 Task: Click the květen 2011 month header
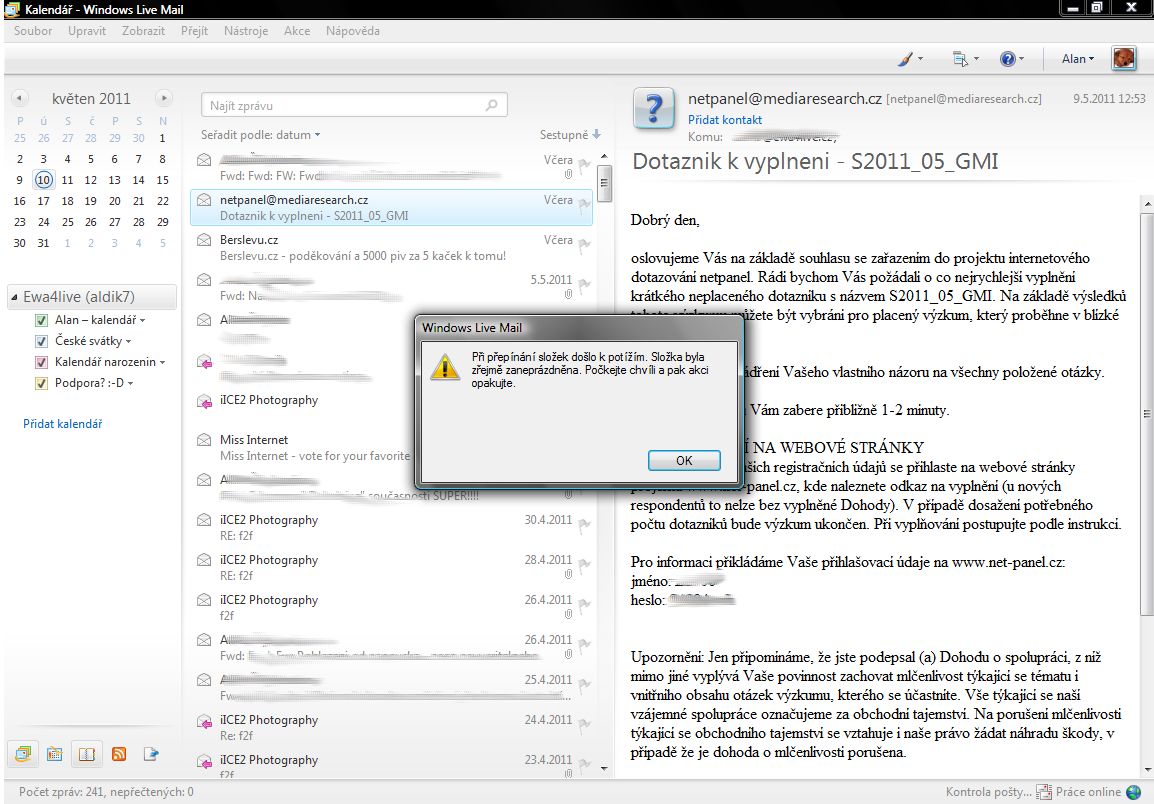pyautogui.click(x=91, y=99)
